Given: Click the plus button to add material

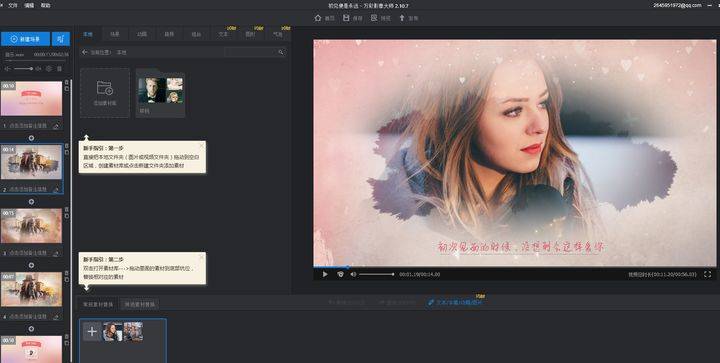Looking at the screenshot, I should (x=92, y=331).
